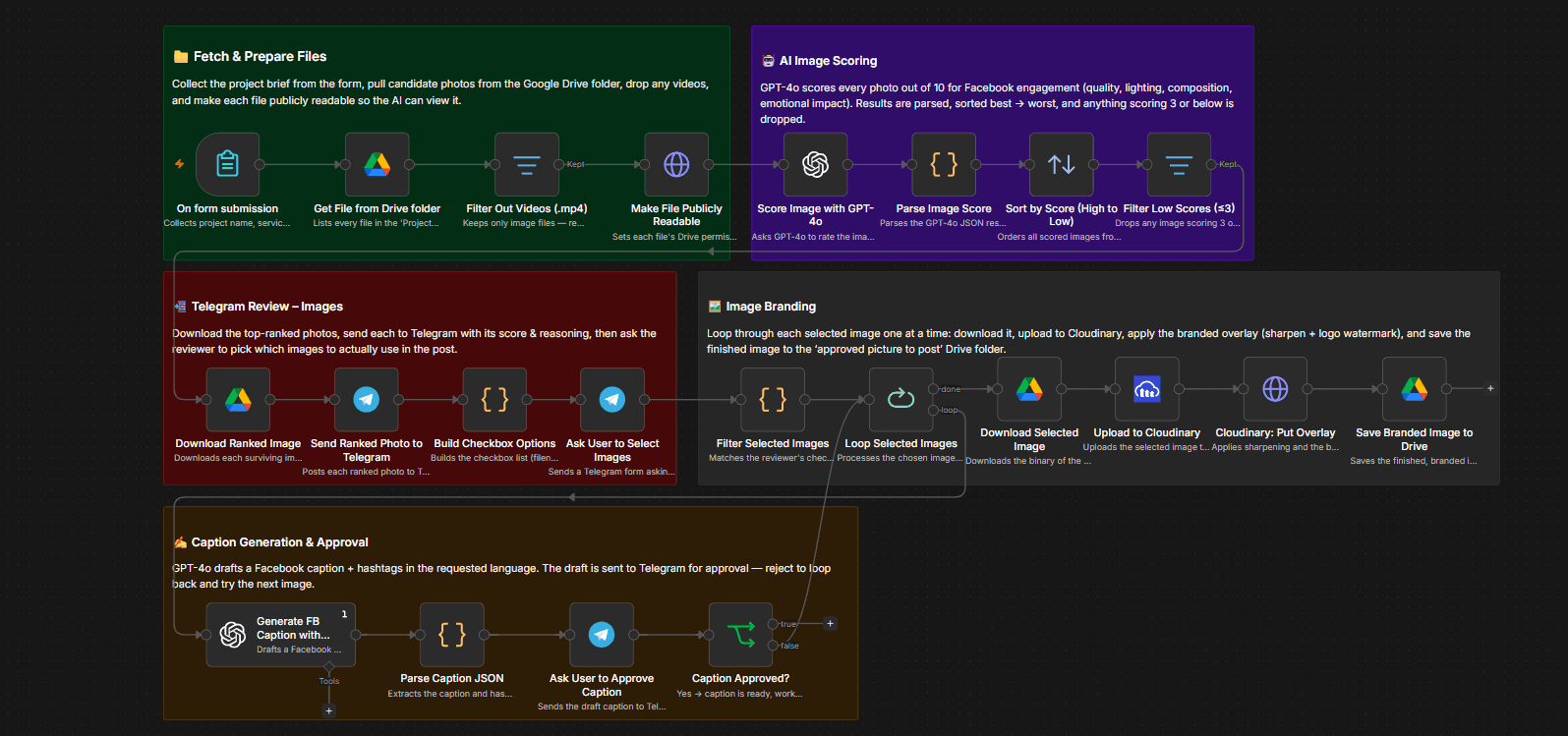Image resolution: width=1568 pixels, height=736 pixels.
Task: Select the Filter Out Videos (.mp4) node
Action: coord(527,164)
